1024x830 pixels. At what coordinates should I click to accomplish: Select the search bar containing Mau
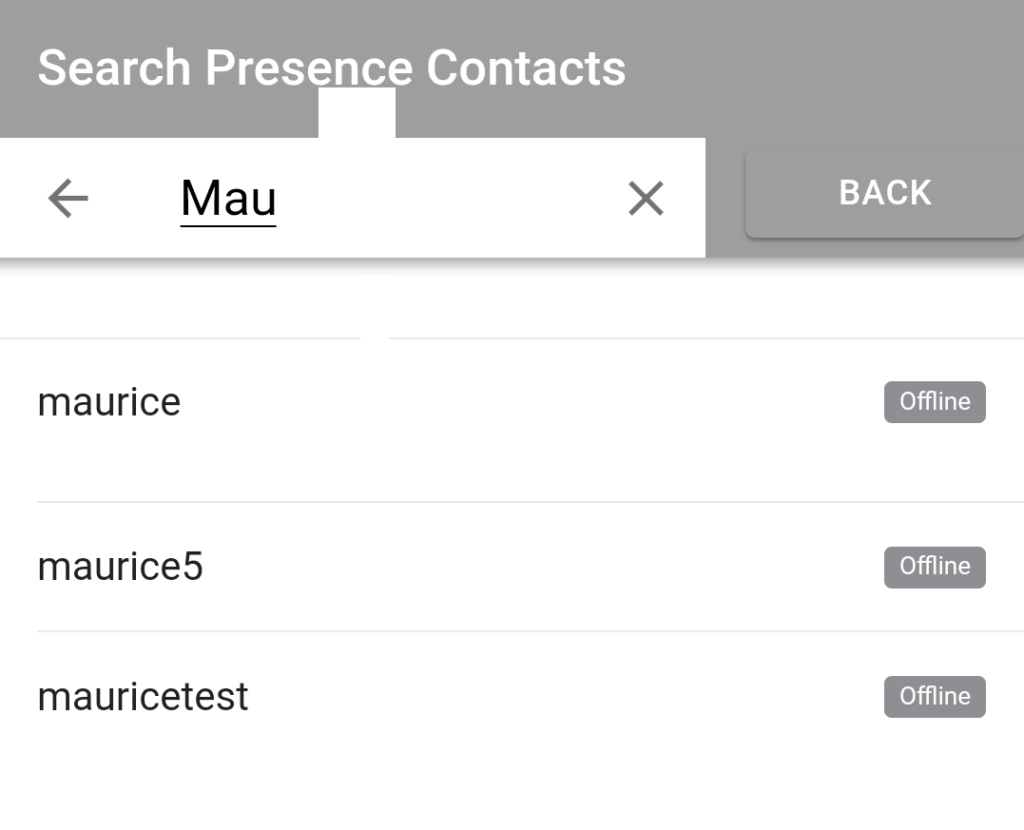[x=350, y=197]
